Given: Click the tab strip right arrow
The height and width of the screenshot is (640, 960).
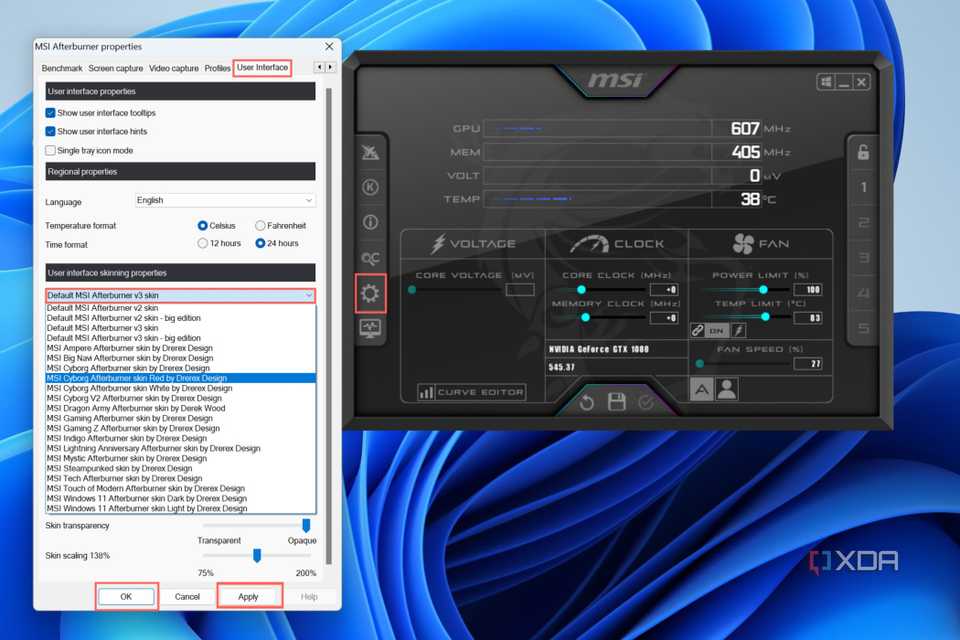Looking at the screenshot, I should tap(331, 67).
